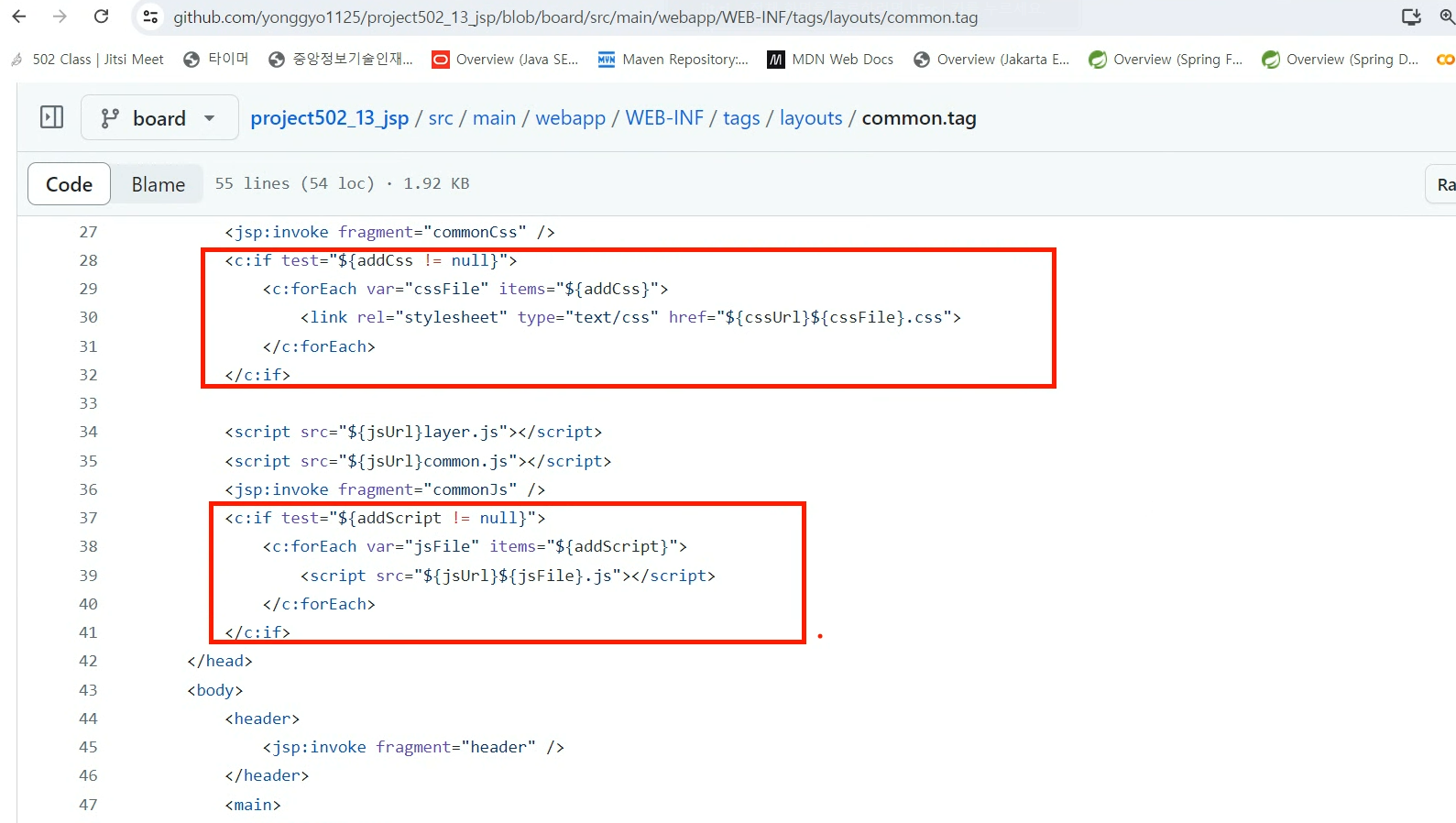1456x823 pixels.
Task: Open Overview Spring D... bookmark
Action: tap(1340, 60)
